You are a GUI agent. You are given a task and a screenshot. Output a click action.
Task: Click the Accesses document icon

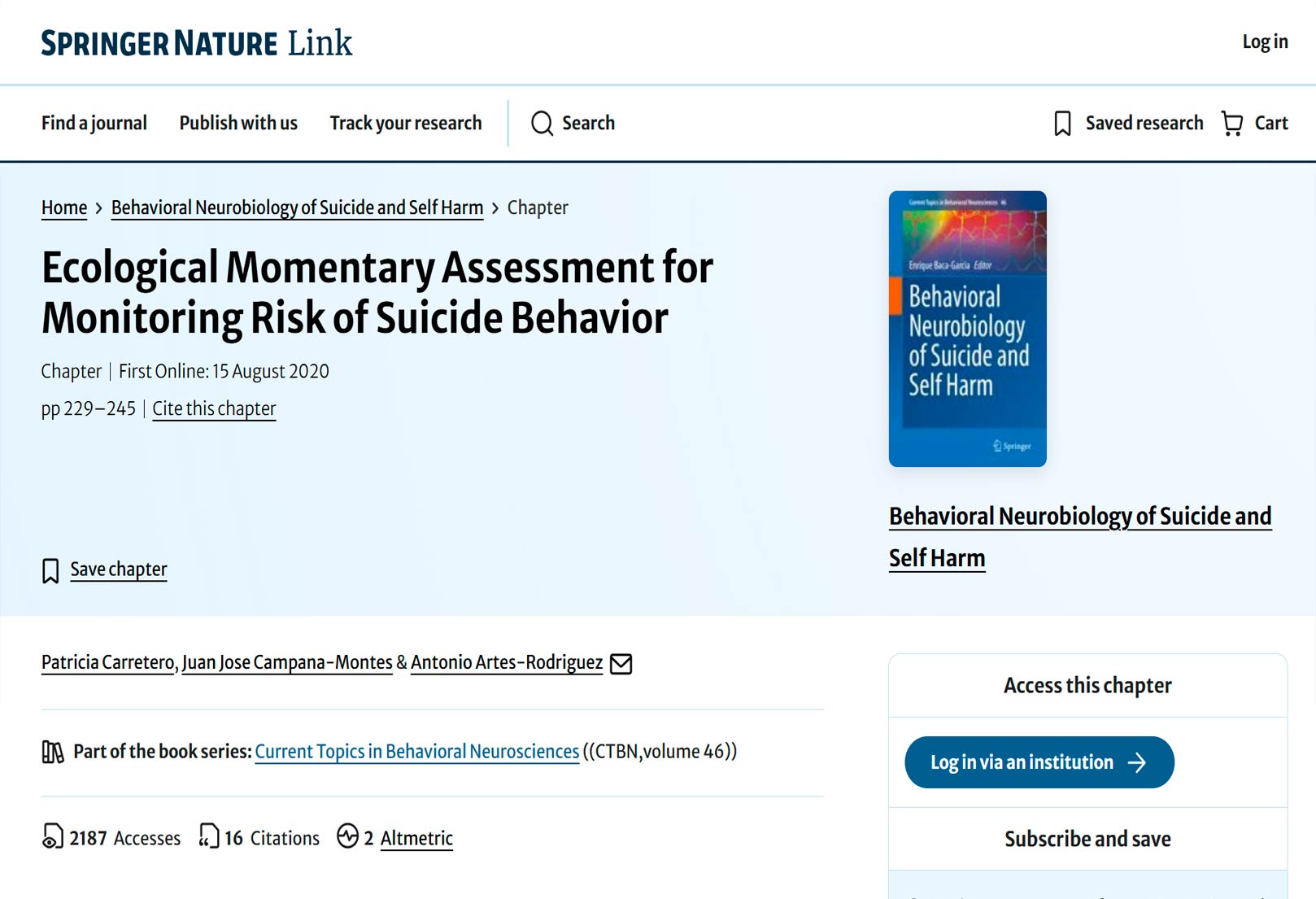[52, 836]
